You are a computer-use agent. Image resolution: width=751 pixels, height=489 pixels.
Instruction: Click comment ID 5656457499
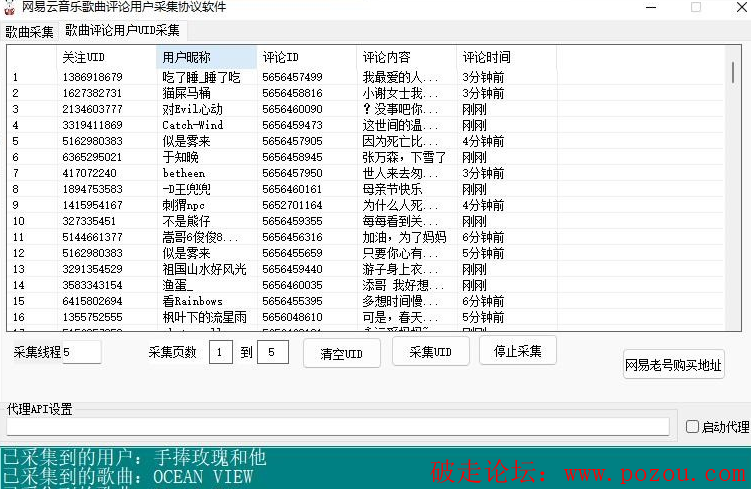click(x=292, y=77)
